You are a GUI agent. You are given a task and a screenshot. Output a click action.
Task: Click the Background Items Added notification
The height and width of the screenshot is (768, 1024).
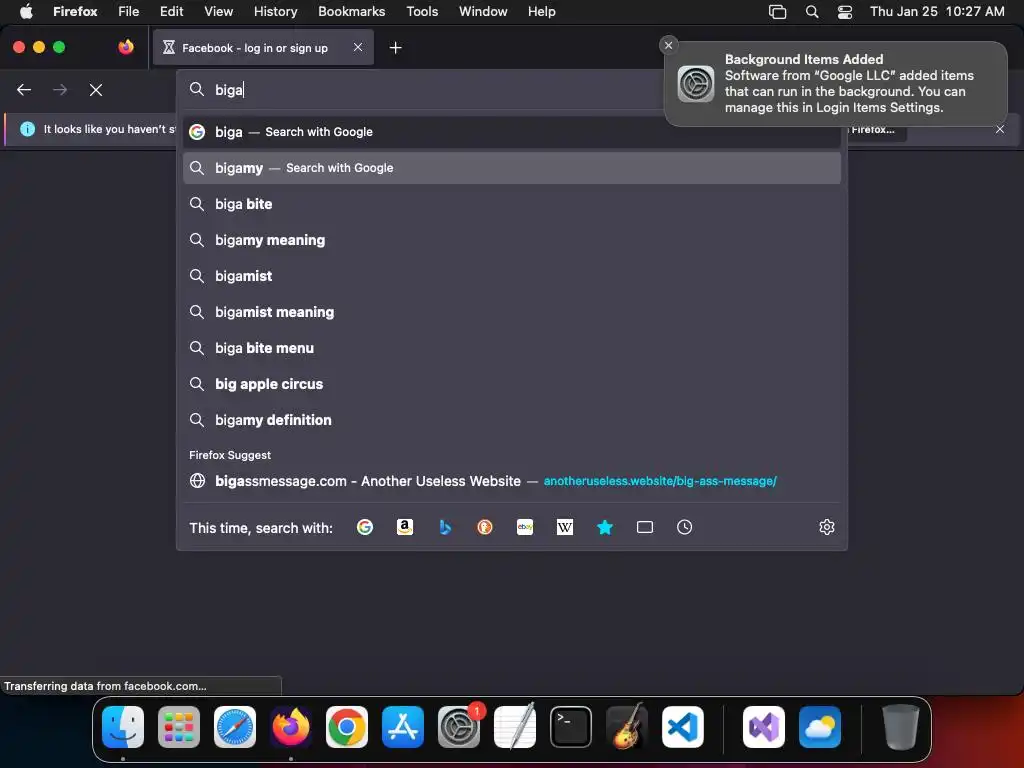[836, 84]
